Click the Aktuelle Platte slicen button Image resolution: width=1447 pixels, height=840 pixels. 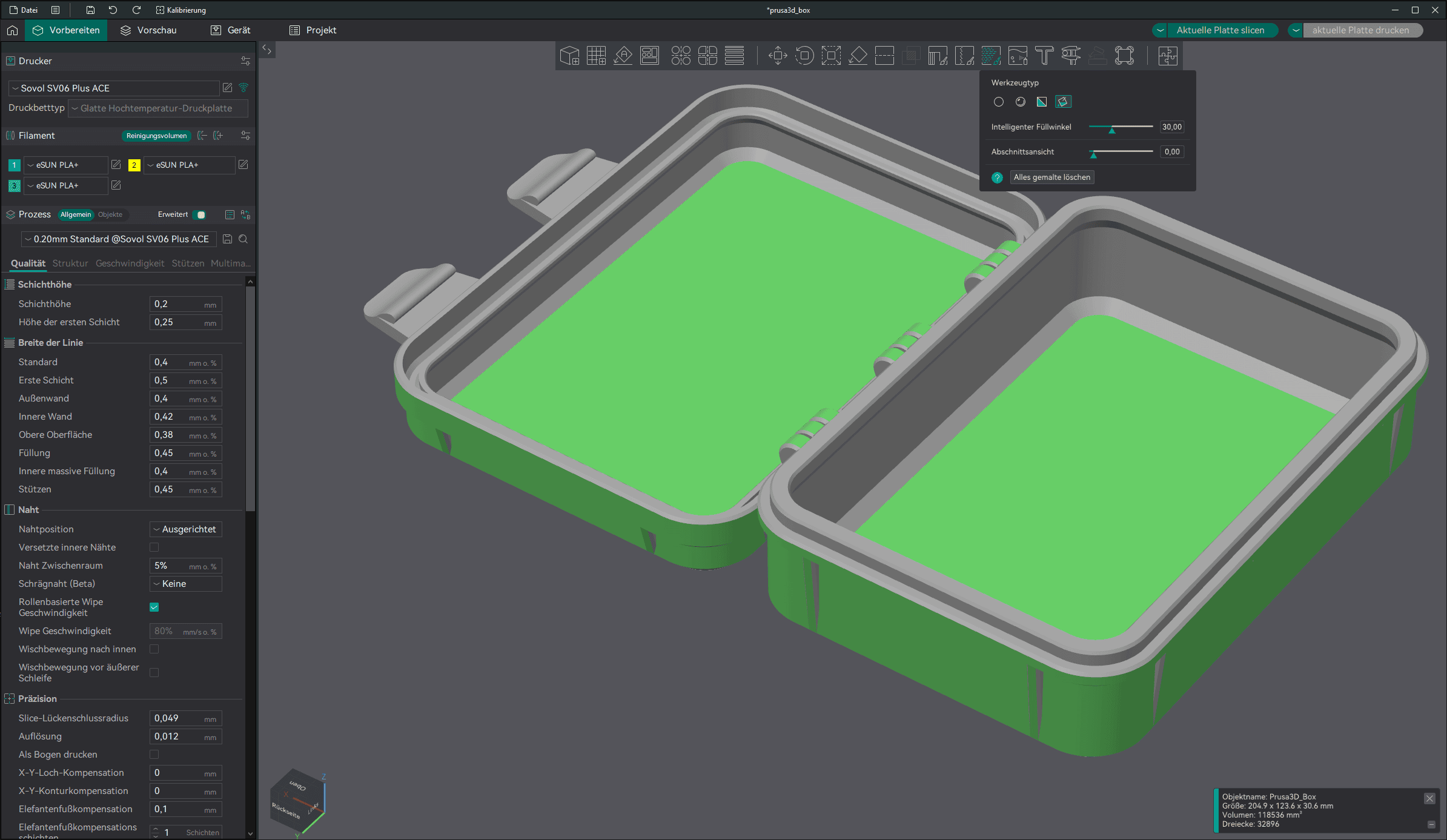coord(1220,30)
